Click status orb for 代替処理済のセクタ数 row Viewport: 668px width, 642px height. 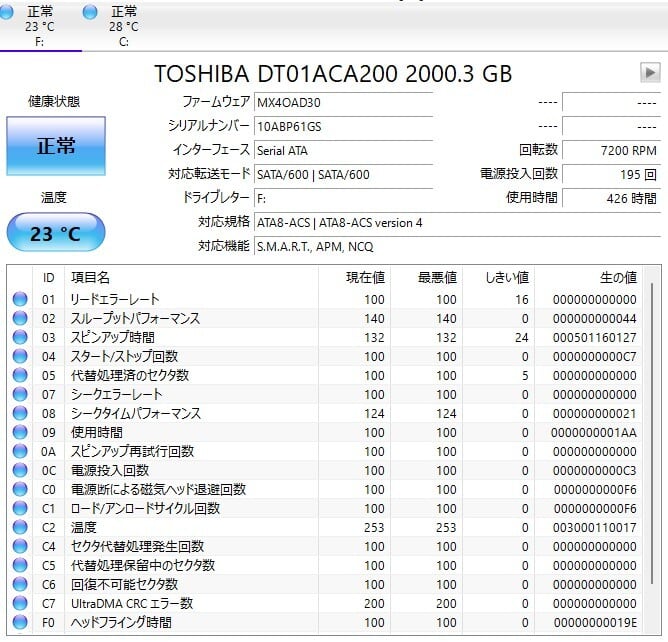click(x=20, y=375)
